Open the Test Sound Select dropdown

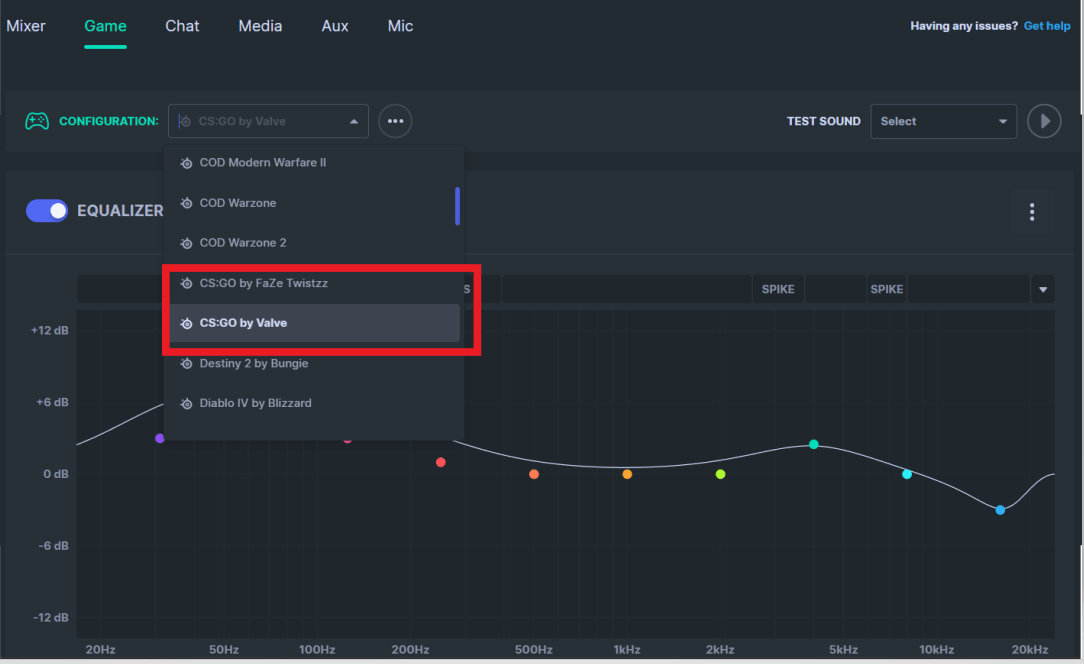pos(943,121)
